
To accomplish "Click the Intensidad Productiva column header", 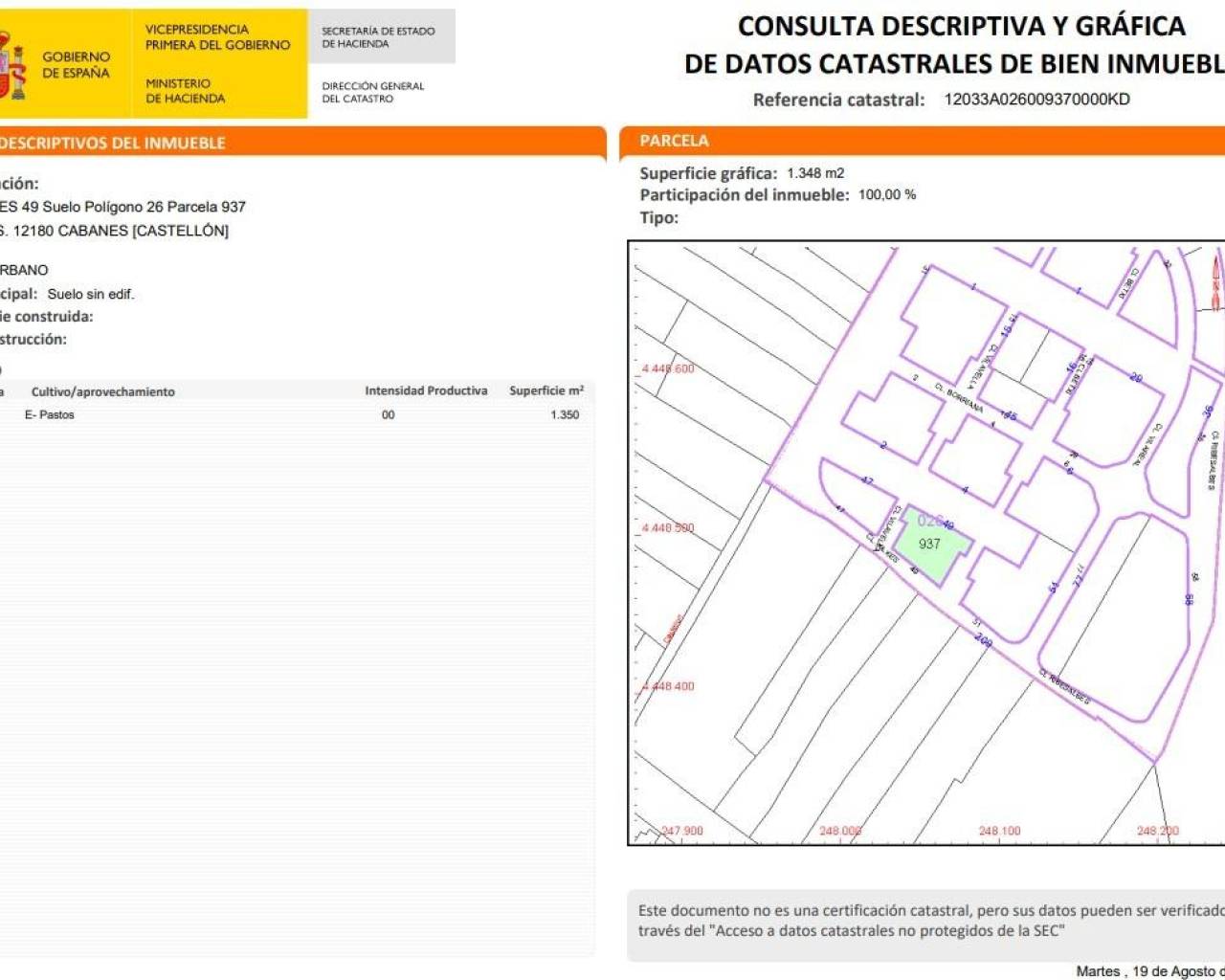I will pos(426,390).
